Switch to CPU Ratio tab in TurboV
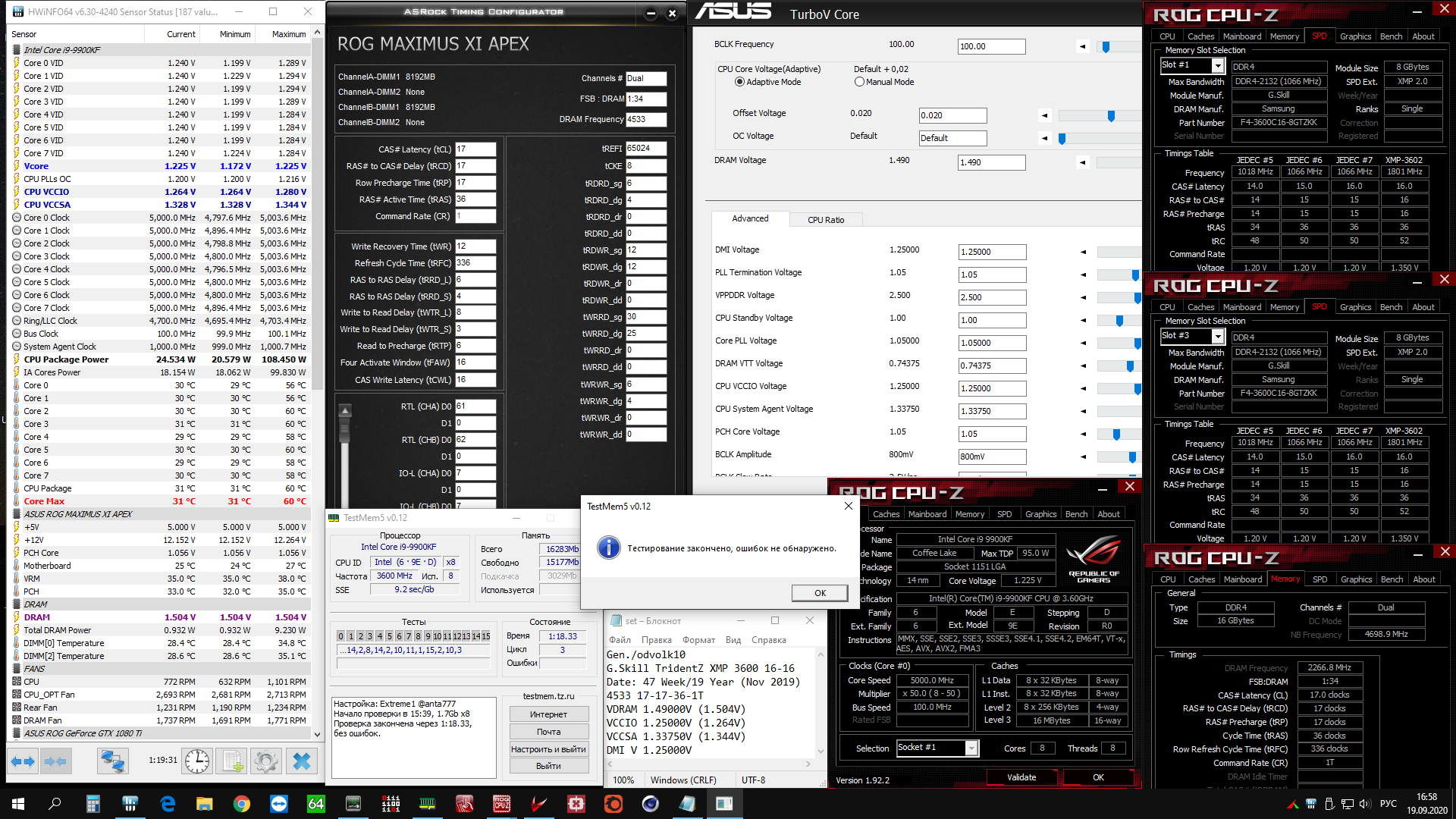This screenshot has width=1456, height=819. point(825,220)
